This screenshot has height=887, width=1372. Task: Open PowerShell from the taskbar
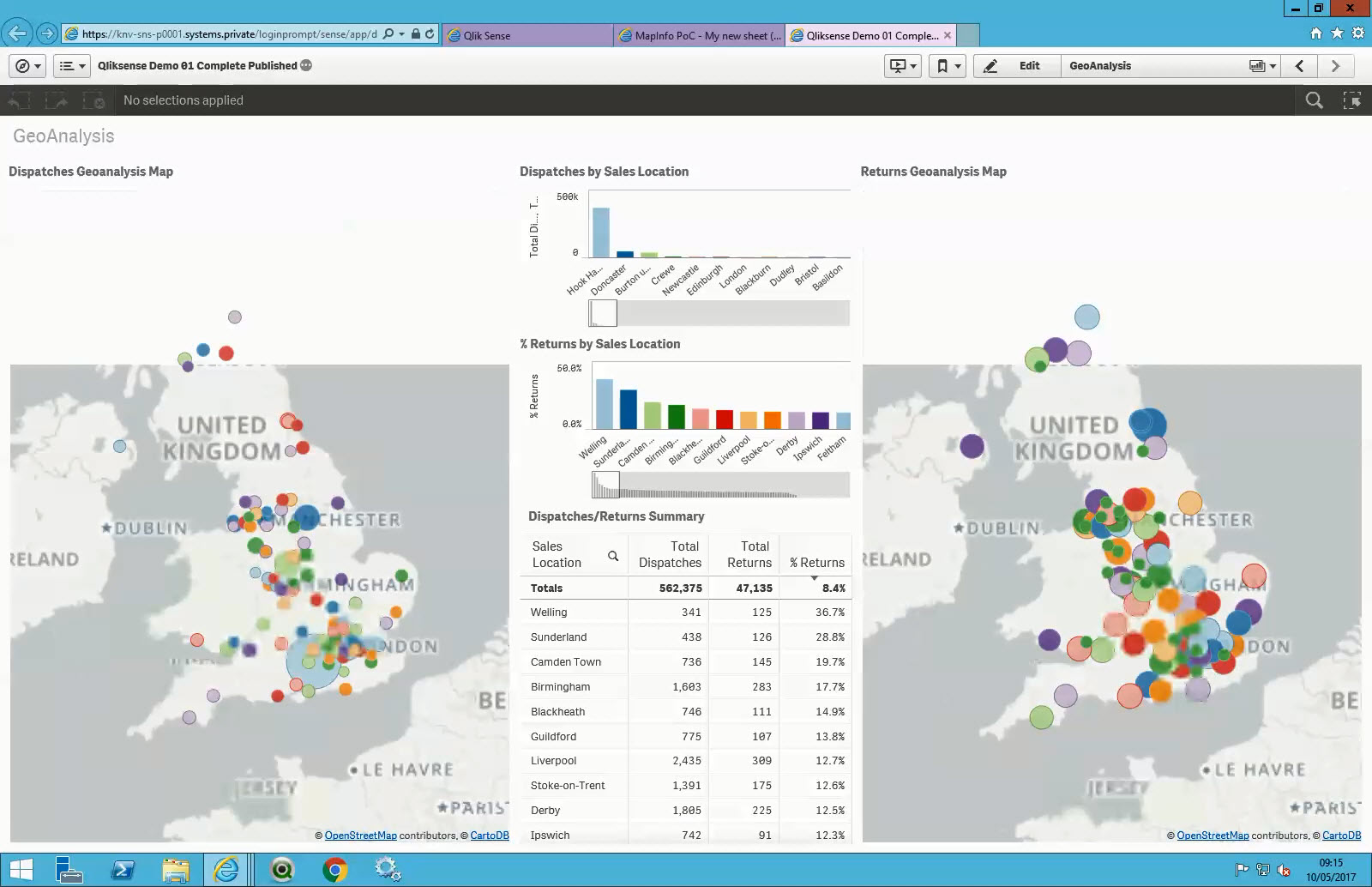[x=122, y=870]
